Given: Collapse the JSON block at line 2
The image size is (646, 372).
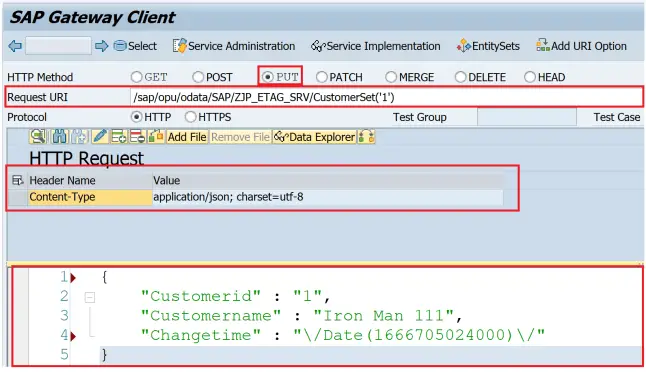Looking at the screenshot, I should (x=90, y=297).
